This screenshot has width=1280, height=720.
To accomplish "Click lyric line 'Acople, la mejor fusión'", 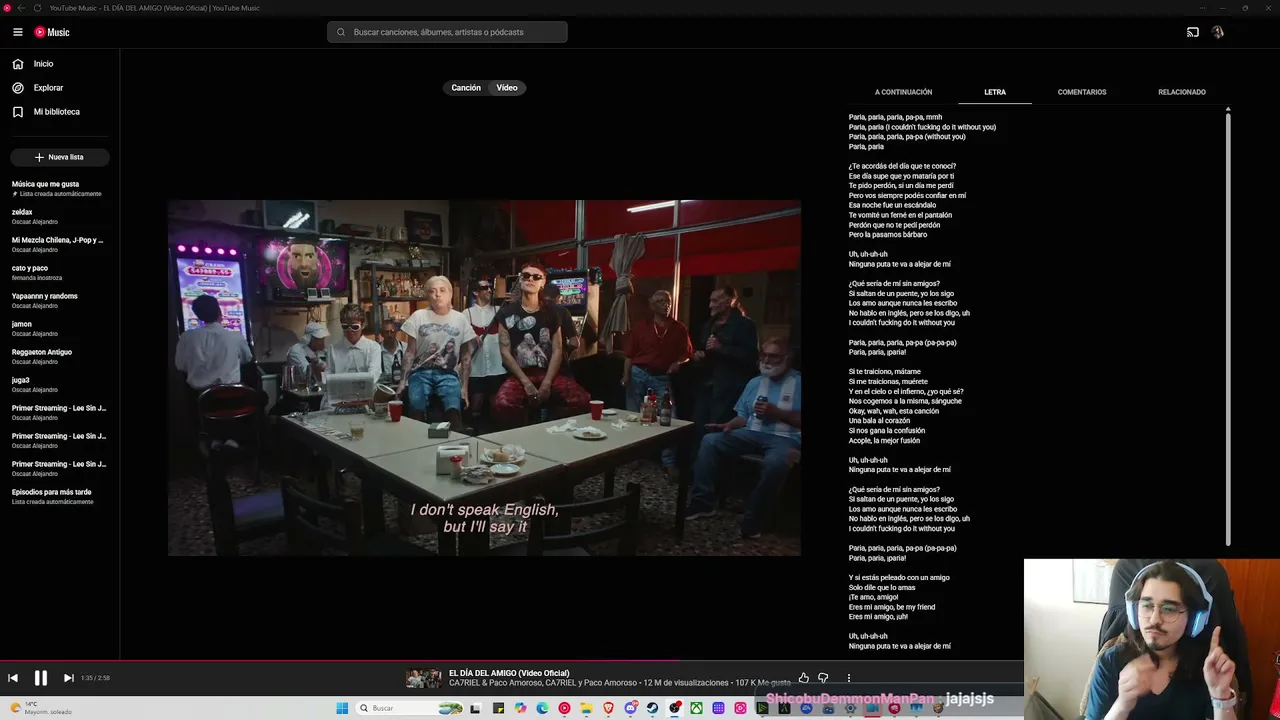I will pos(884,441).
